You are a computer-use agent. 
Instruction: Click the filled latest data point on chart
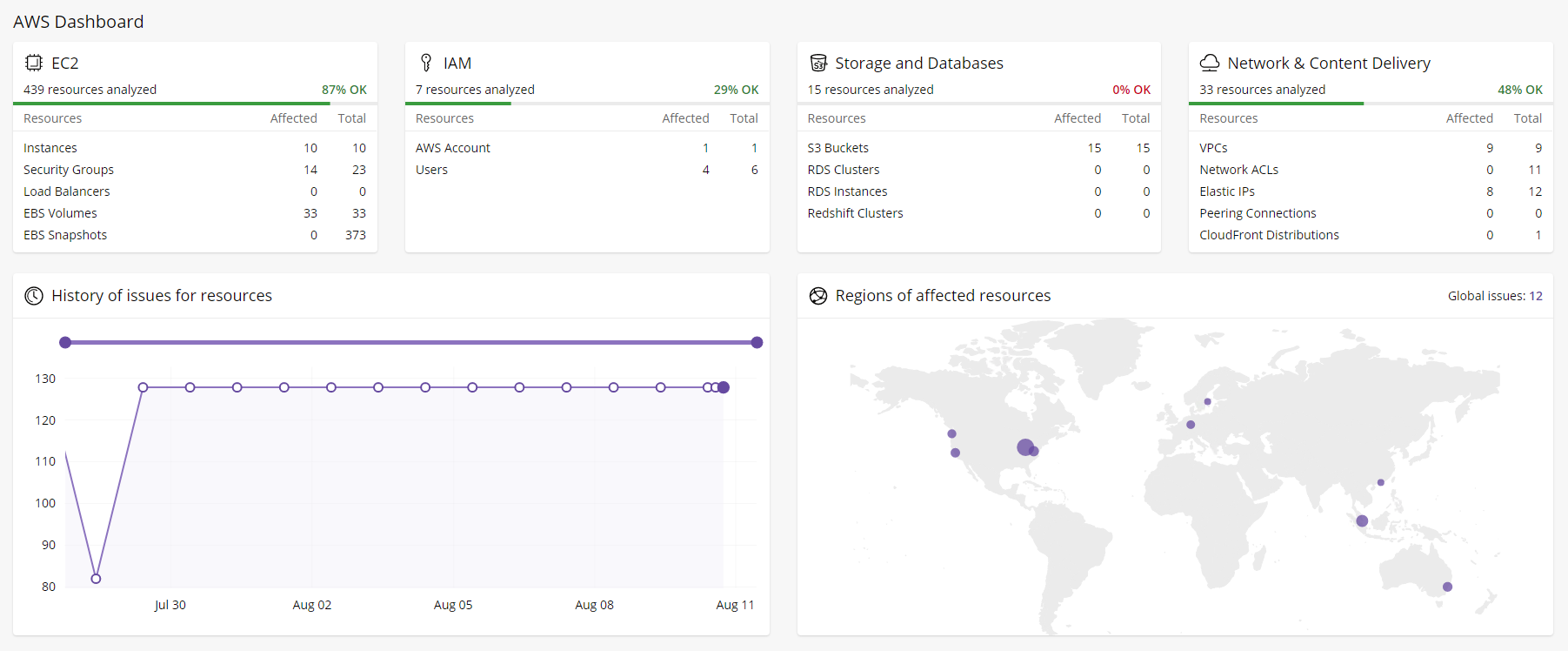click(724, 387)
